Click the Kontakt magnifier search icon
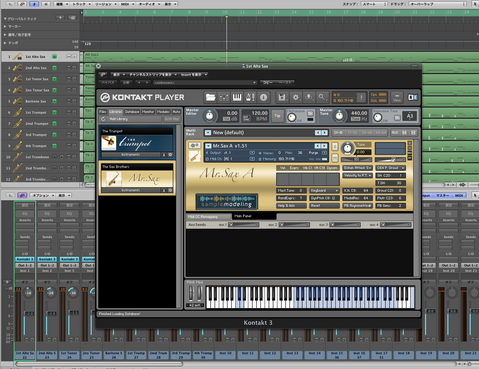Image resolution: width=479 pixels, height=369 pixels. [321, 97]
